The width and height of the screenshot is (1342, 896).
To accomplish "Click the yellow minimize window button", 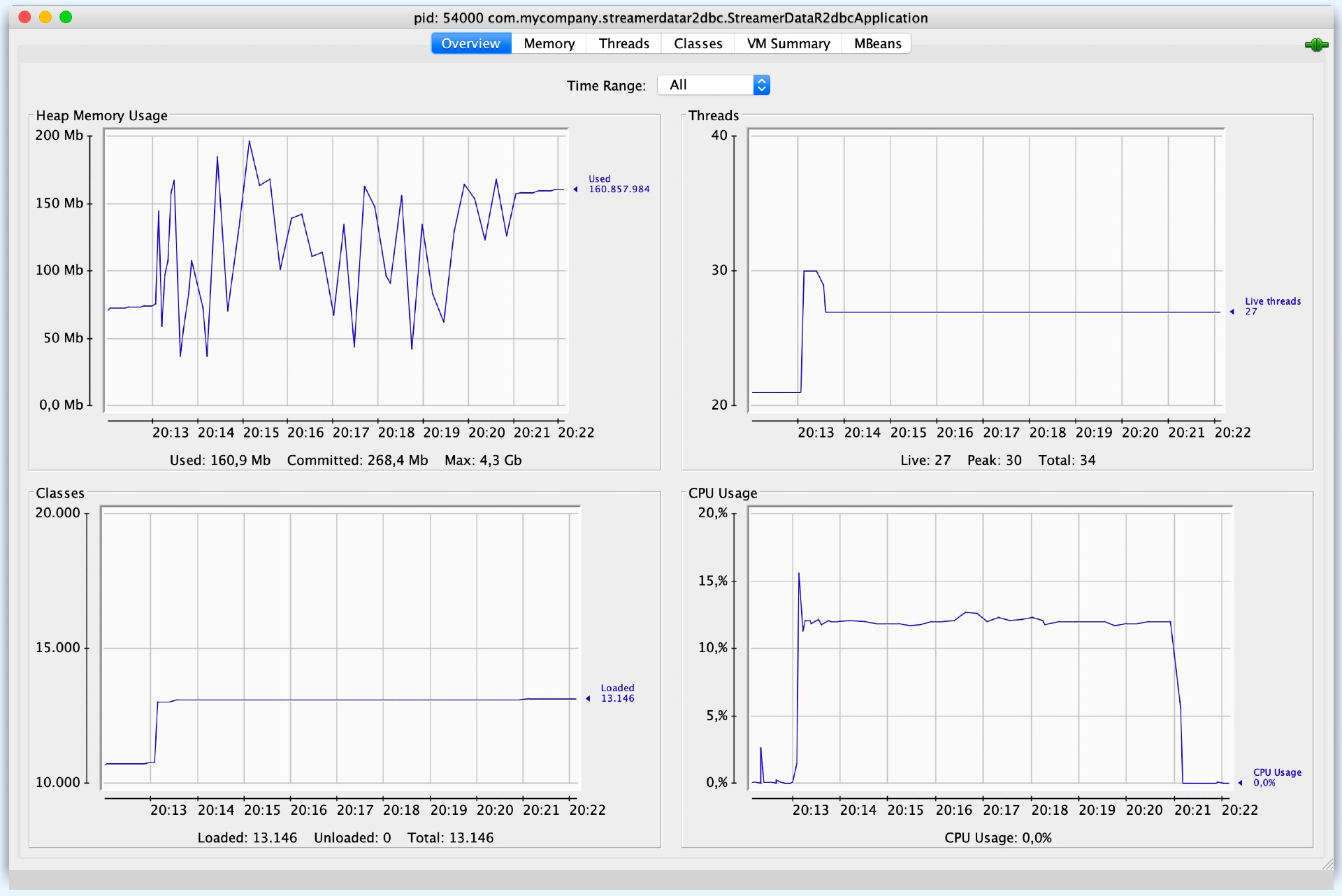I will 45,17.
